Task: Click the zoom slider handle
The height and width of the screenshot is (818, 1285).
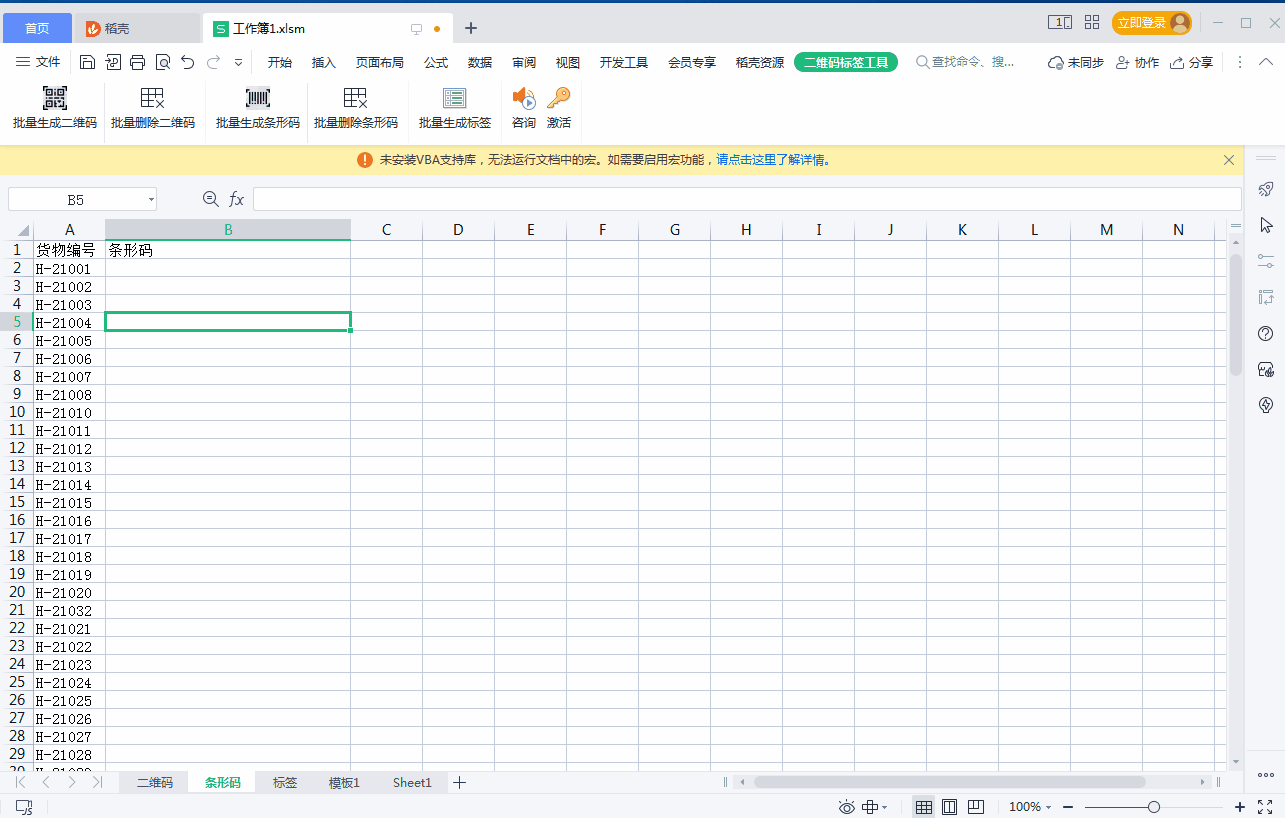Action: click(1154, 807)
